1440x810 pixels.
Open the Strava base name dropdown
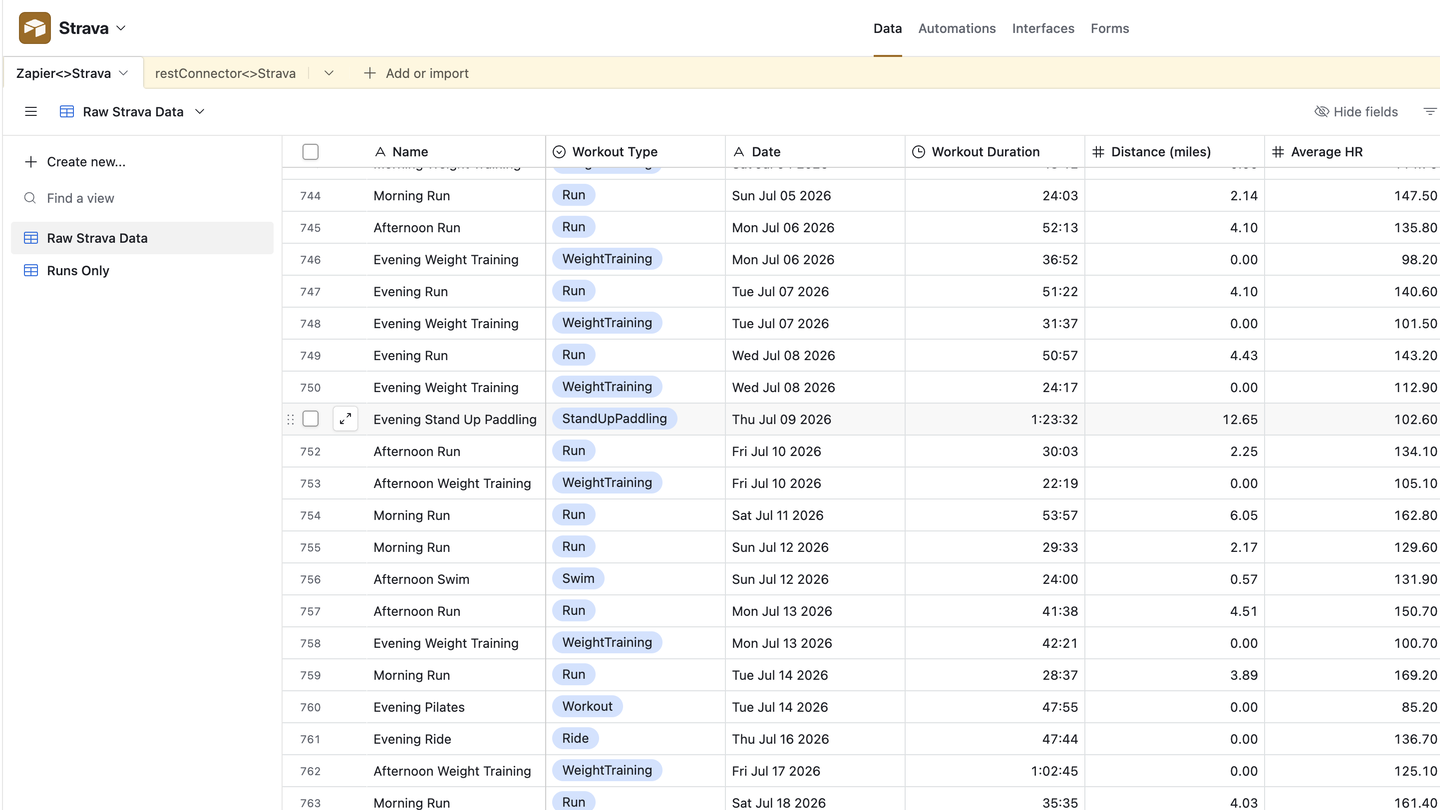tap(121, 28)
